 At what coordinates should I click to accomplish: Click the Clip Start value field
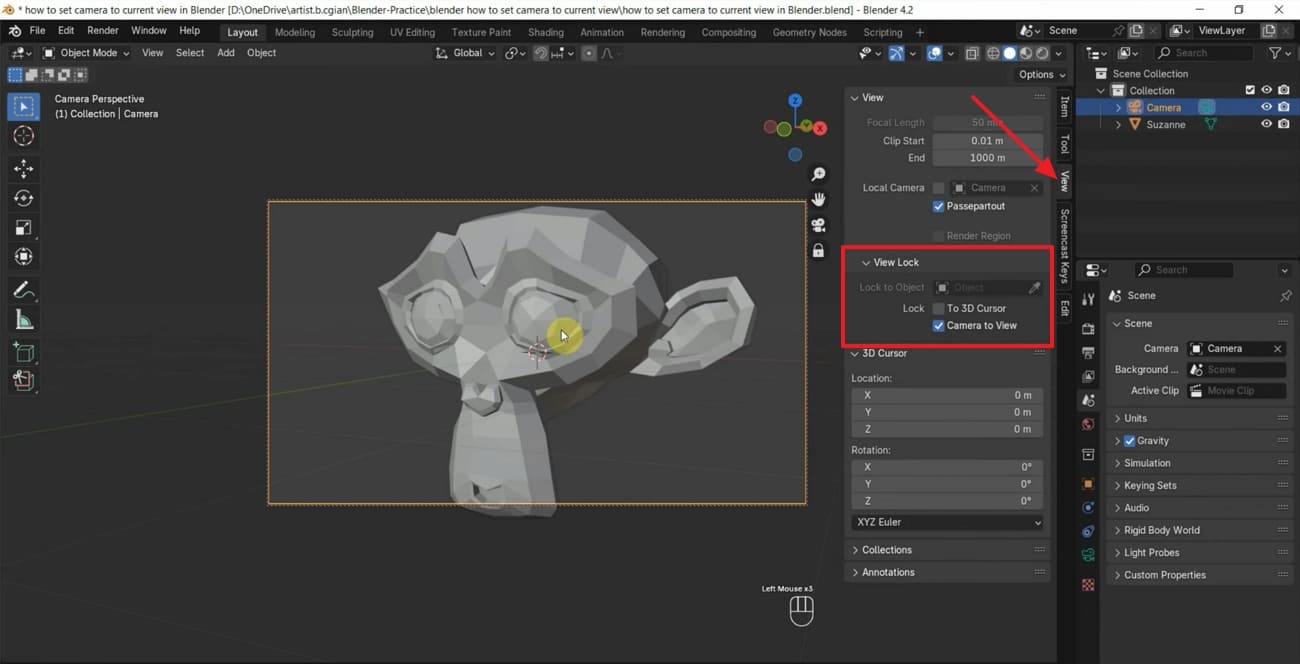coord(988,141)
